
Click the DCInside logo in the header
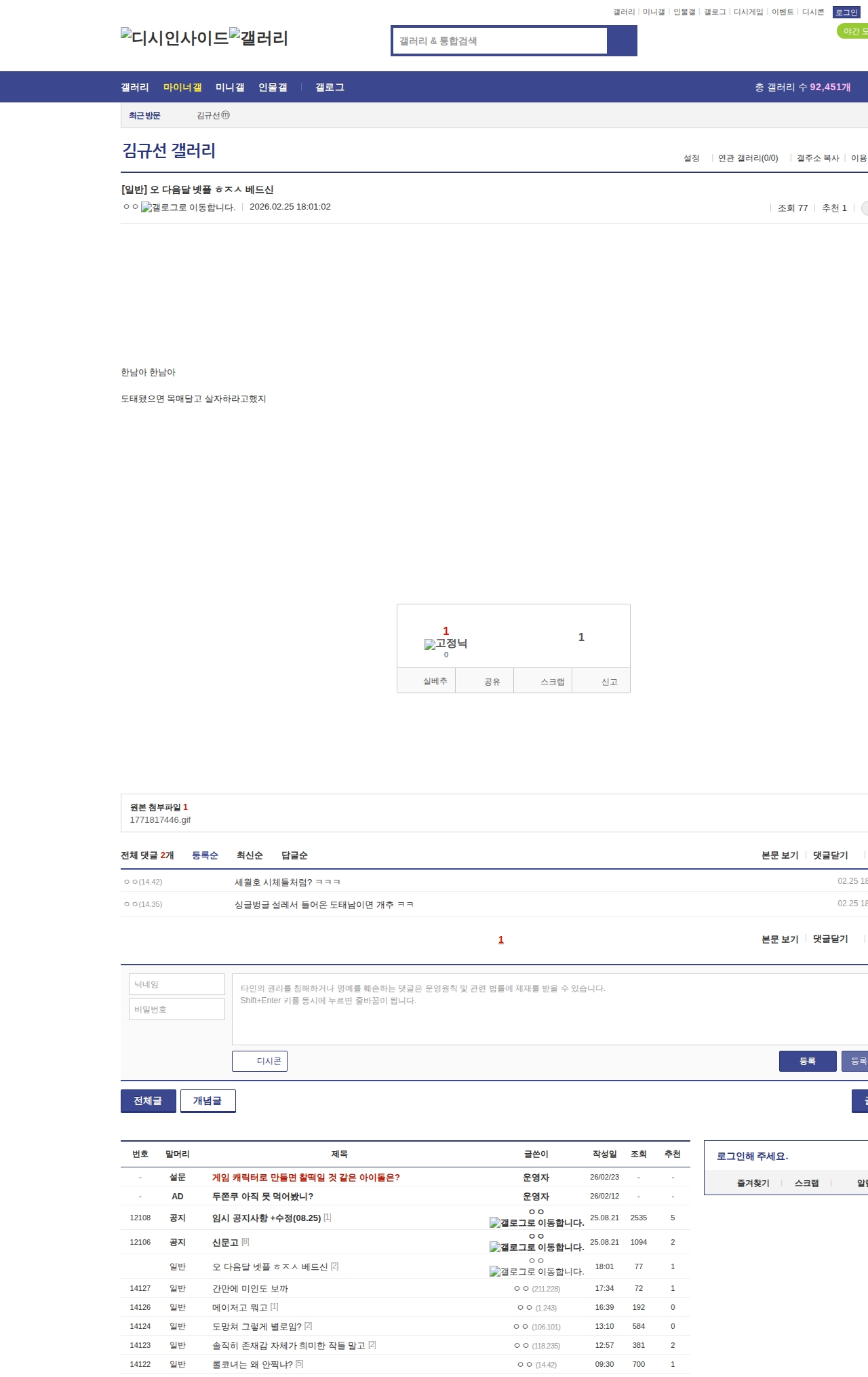point(174,38)
